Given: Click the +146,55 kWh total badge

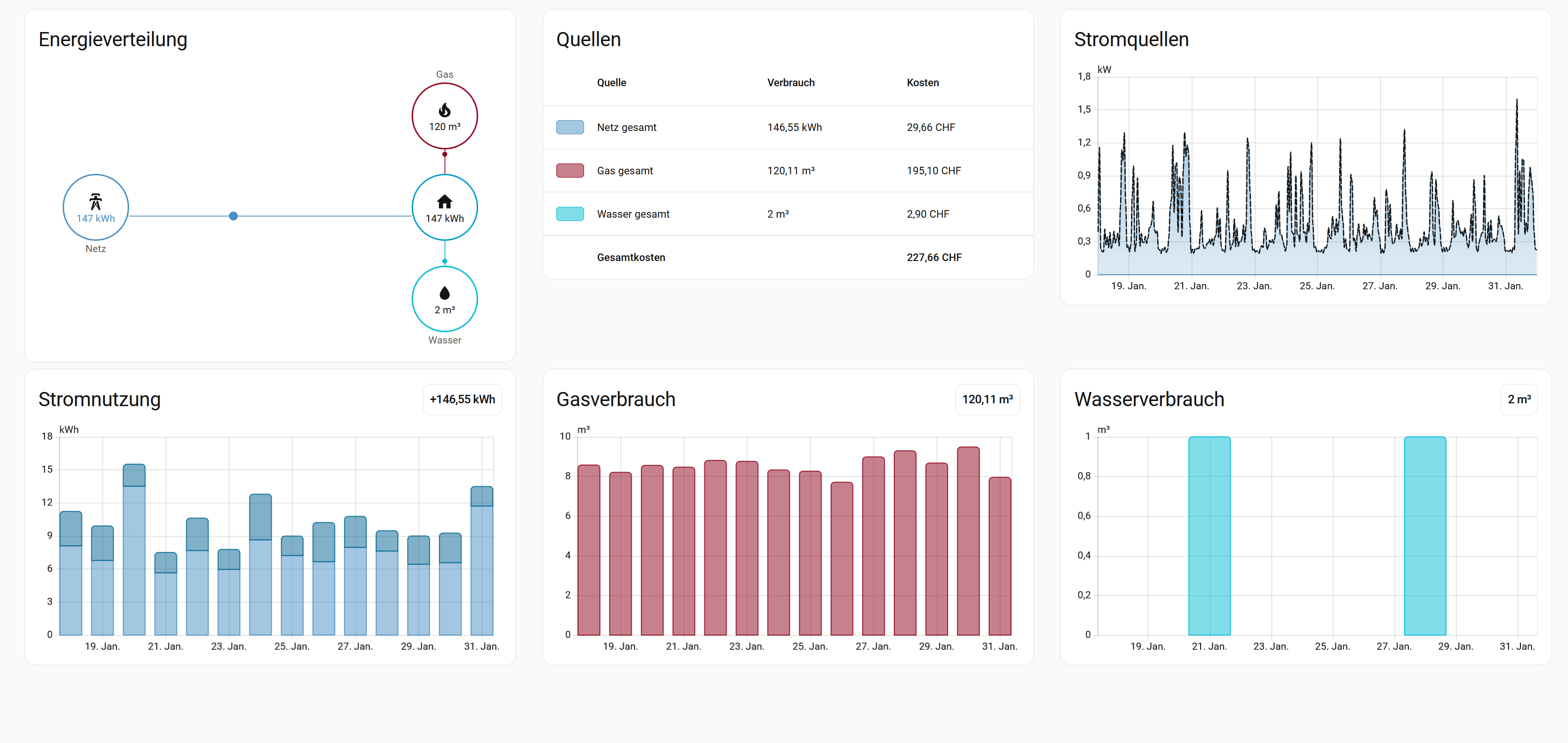Looking at the screenshot, I should point(462,400).
